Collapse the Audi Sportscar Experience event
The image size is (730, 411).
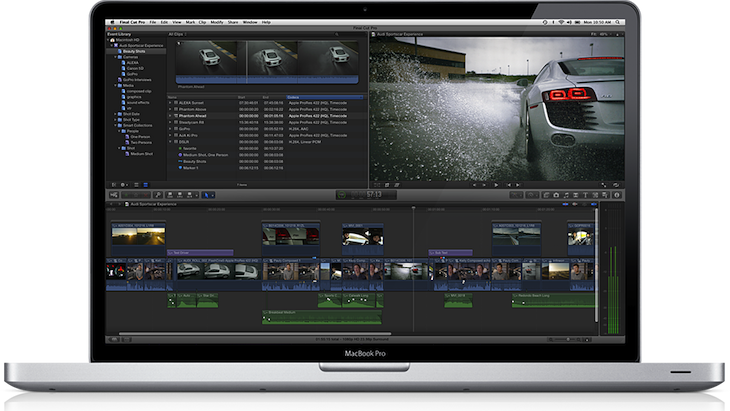click(x=112, y=46)
